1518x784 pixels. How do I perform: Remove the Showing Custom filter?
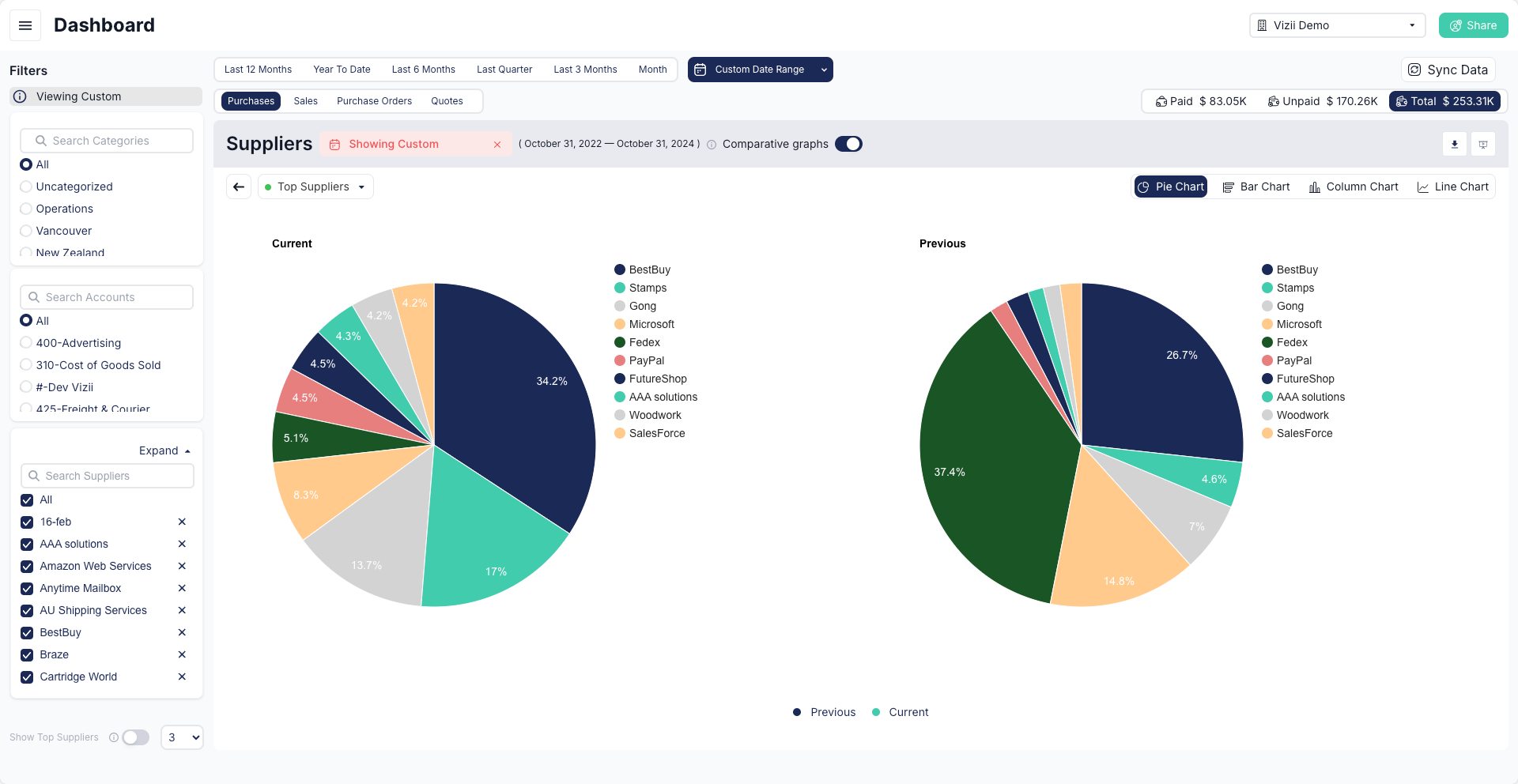click(497, 145)
